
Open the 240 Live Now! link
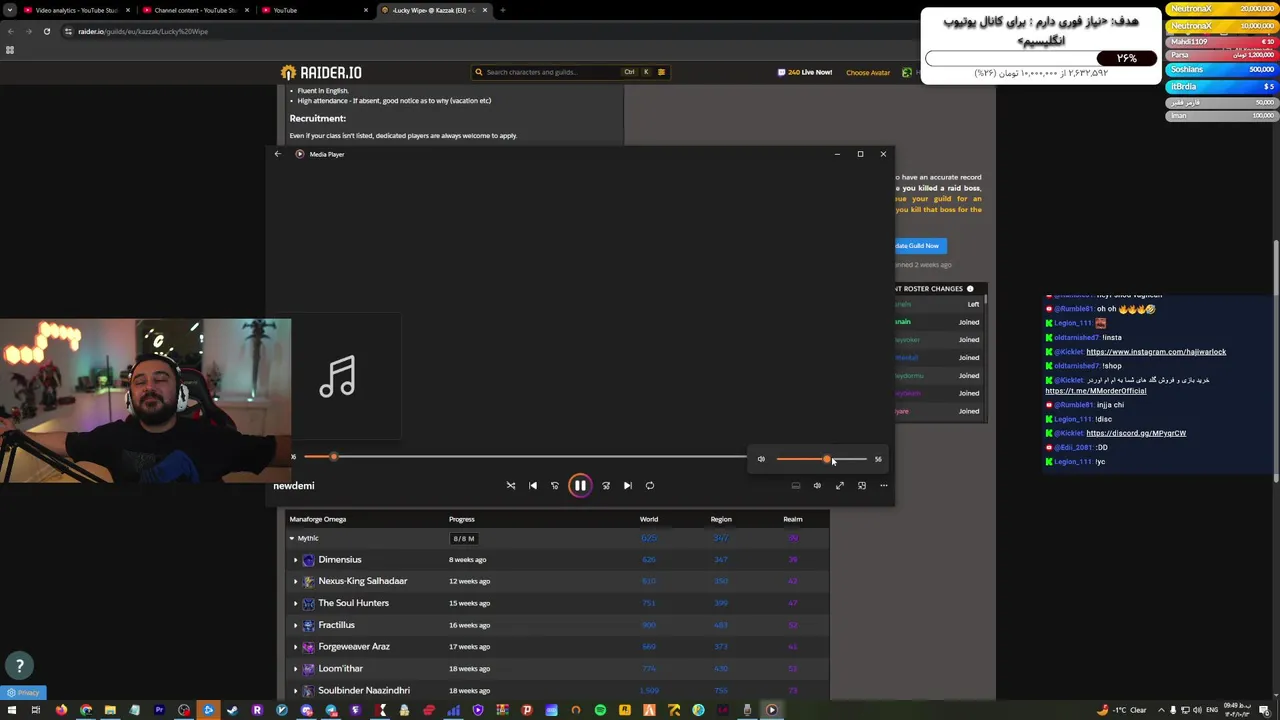[805, 72]
